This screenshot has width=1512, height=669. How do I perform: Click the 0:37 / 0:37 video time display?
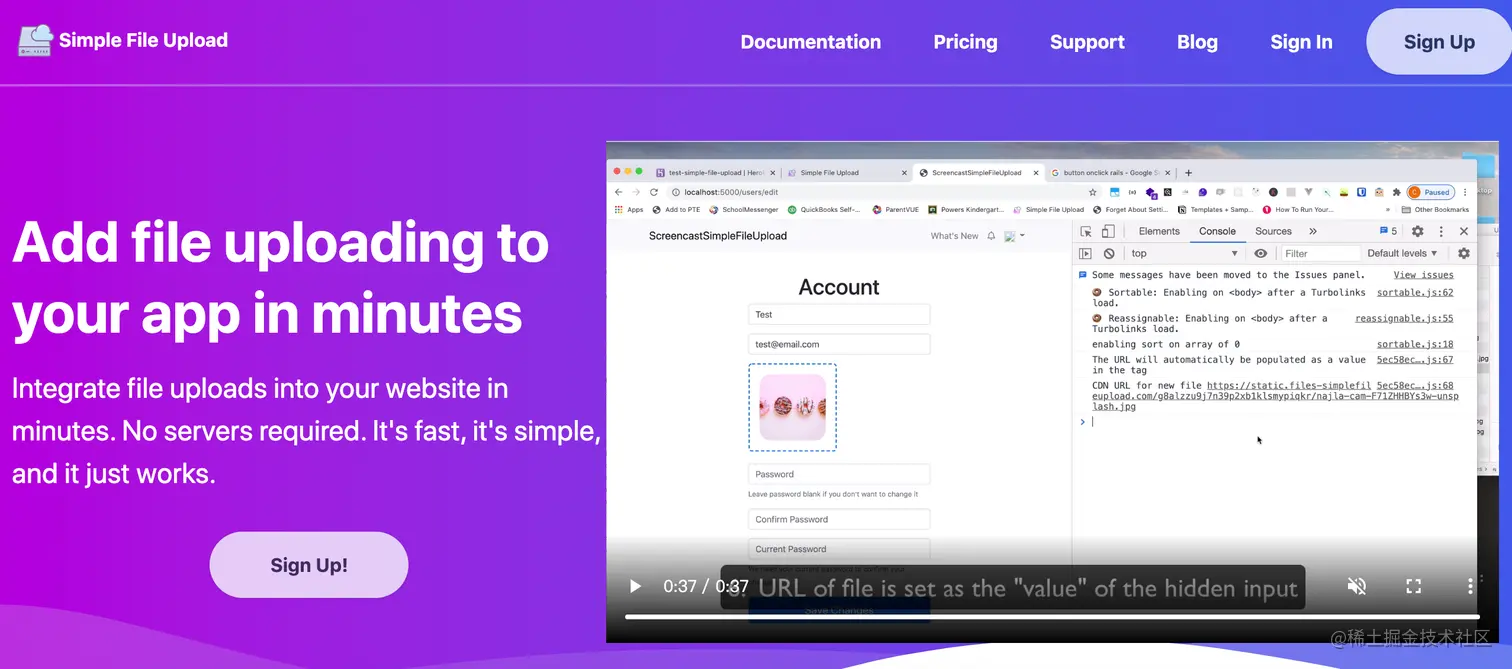[706, 586]
